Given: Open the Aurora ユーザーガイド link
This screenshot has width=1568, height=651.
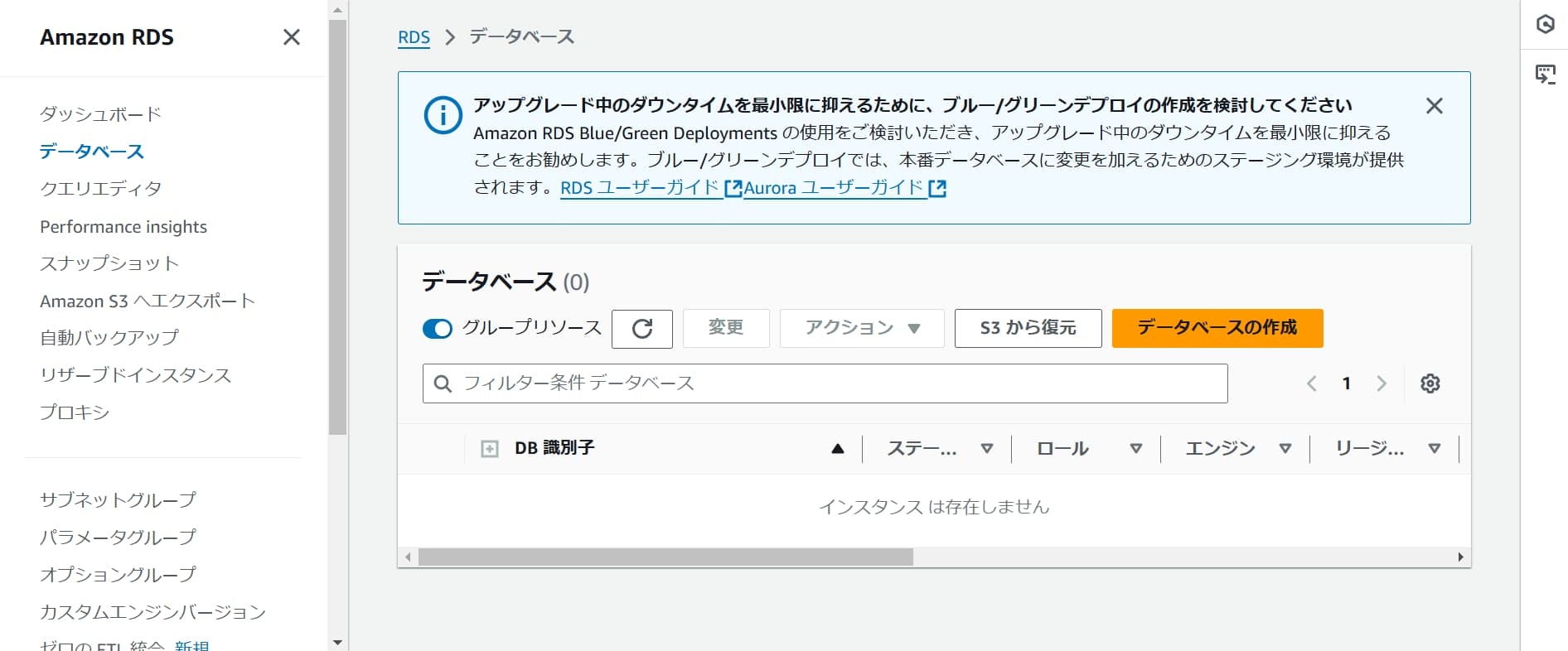Looking at the screenshot, I should (844, 188).
